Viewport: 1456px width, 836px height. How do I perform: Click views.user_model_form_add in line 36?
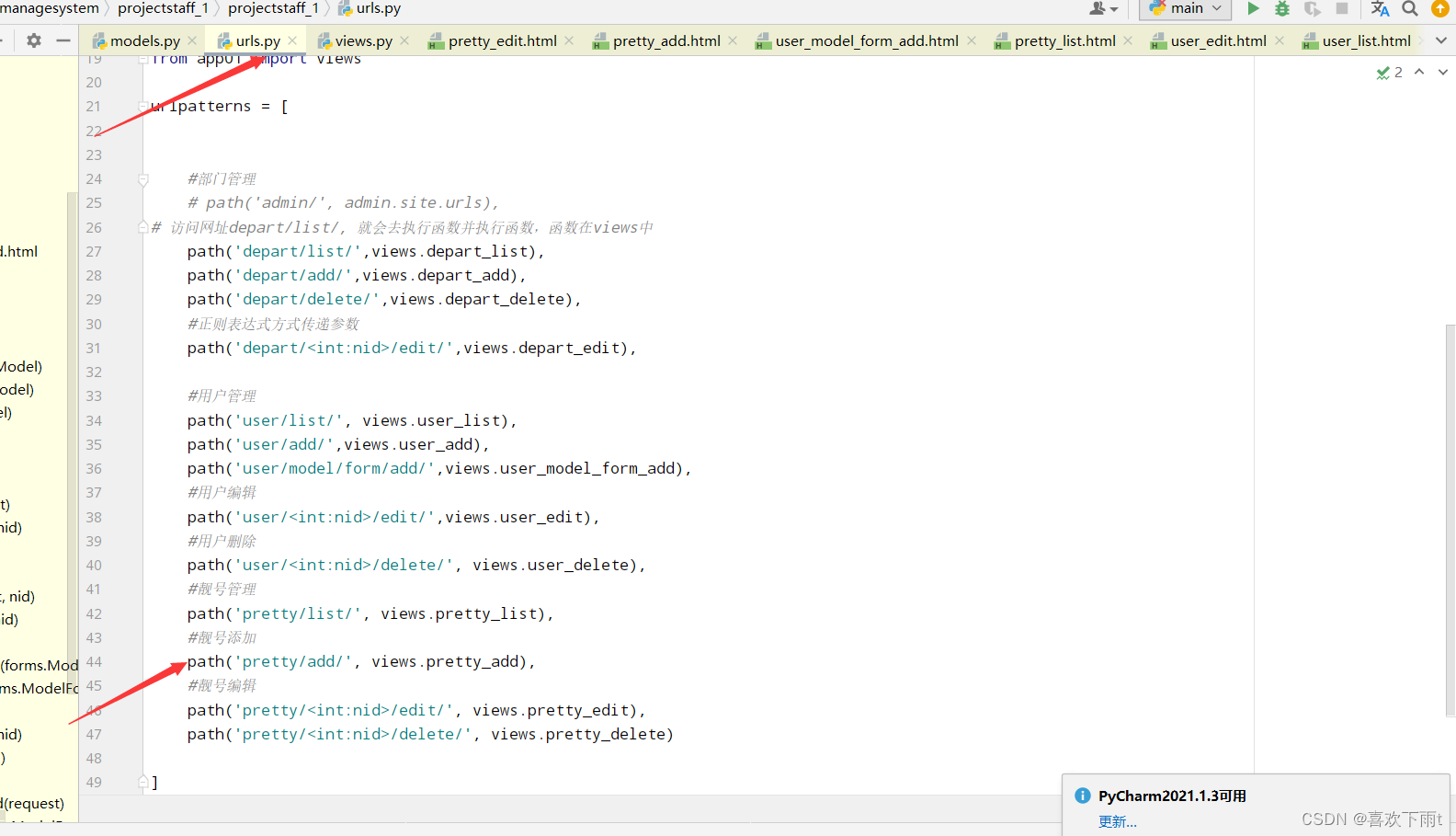559,468
